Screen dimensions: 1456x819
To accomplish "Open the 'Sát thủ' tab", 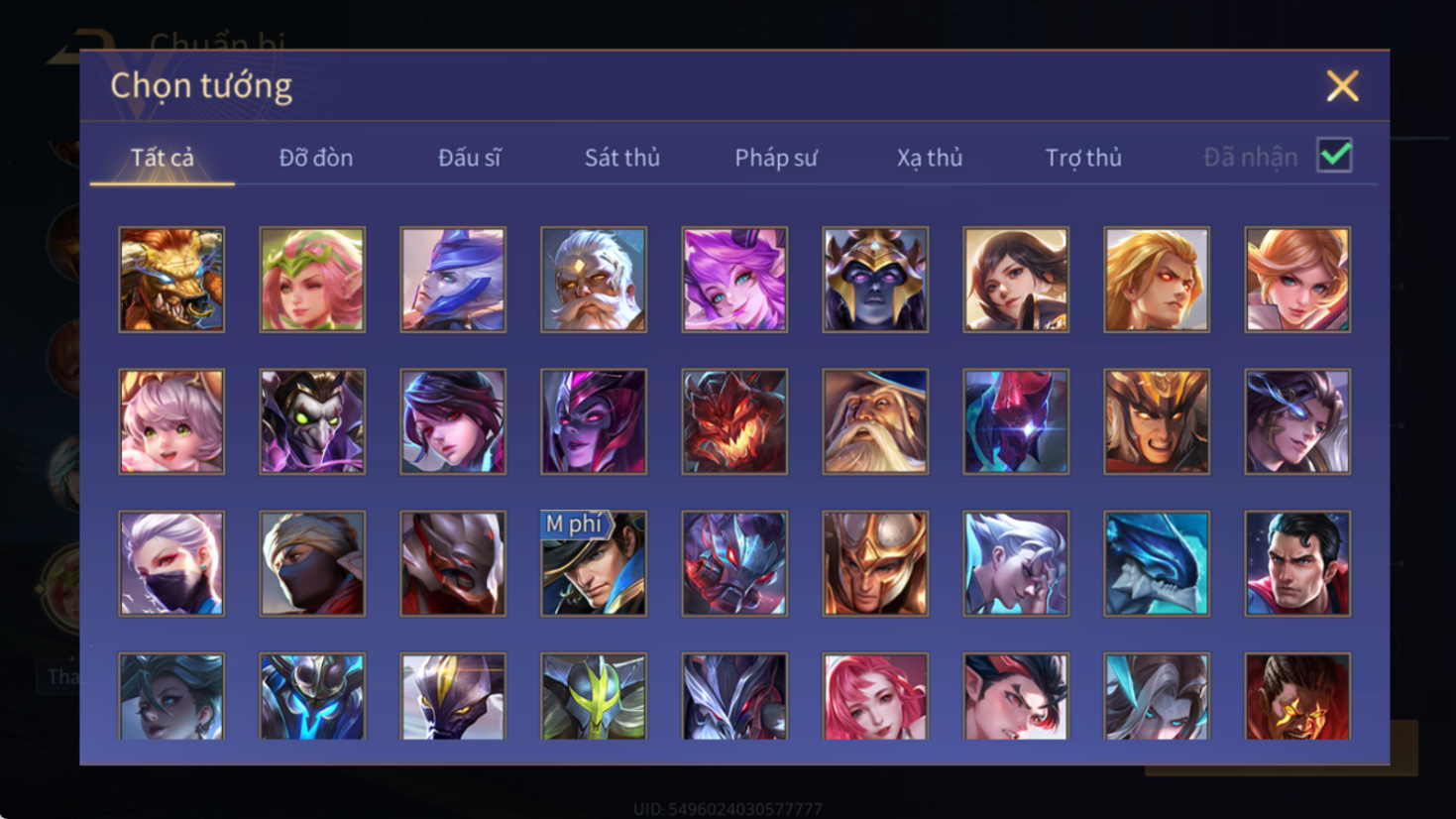I will [621, 158].
